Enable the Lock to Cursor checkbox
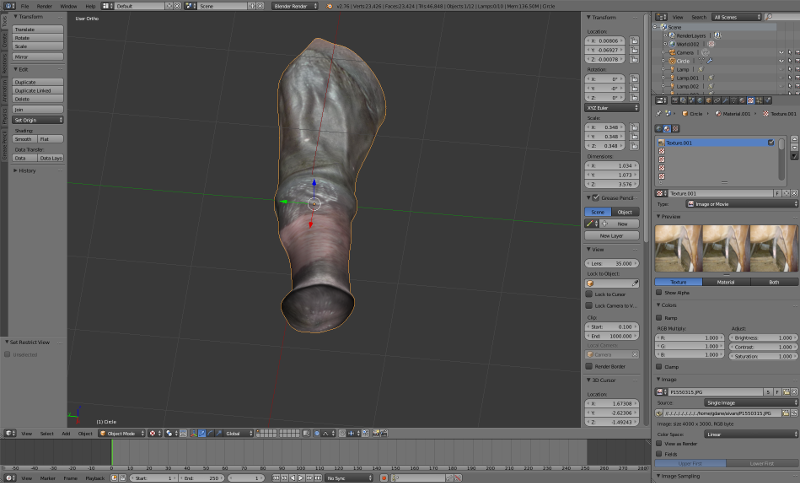The image size is (800, 483). (589, 295)
